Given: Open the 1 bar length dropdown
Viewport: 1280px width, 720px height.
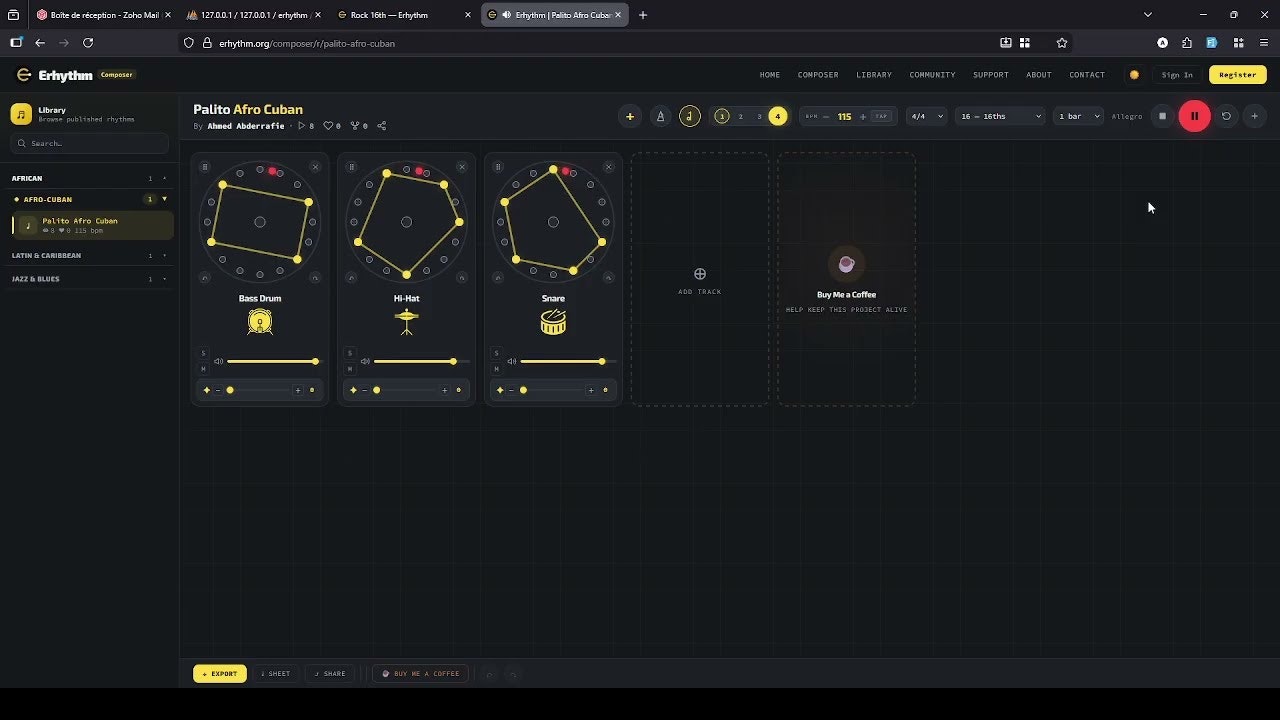Looking at the screenshot, I should pos(1079,116).
